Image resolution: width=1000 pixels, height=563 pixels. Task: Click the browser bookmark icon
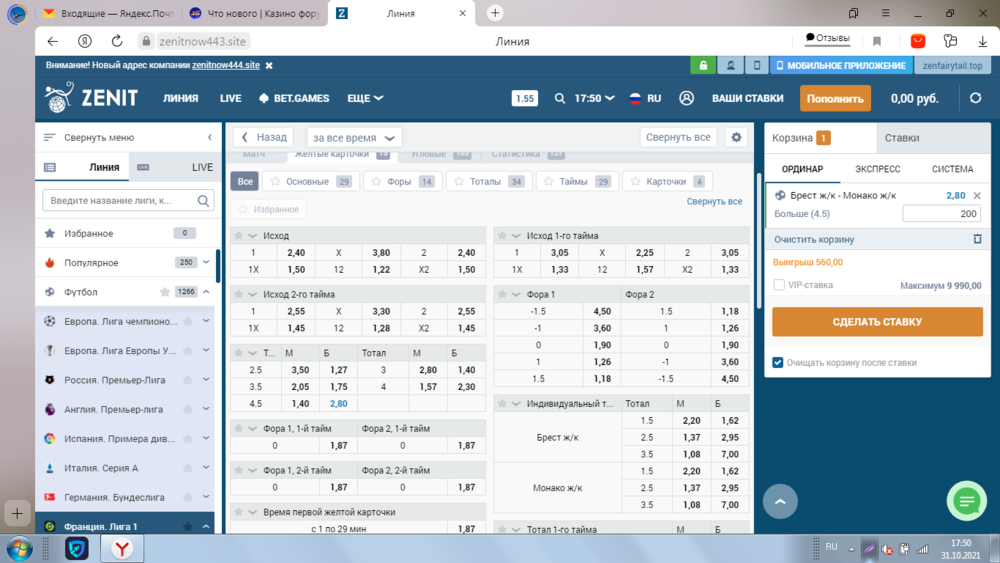coord(877,41)
